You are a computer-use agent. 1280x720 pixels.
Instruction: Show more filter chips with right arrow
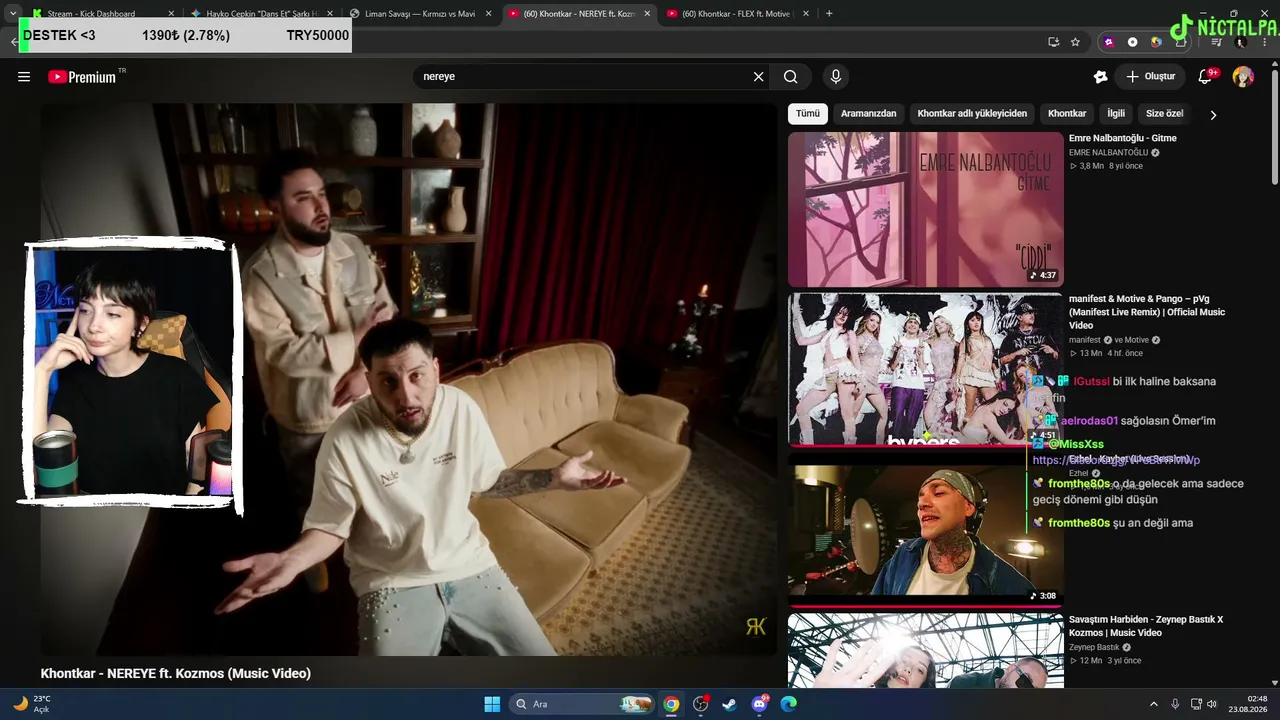coord(1213,115)
